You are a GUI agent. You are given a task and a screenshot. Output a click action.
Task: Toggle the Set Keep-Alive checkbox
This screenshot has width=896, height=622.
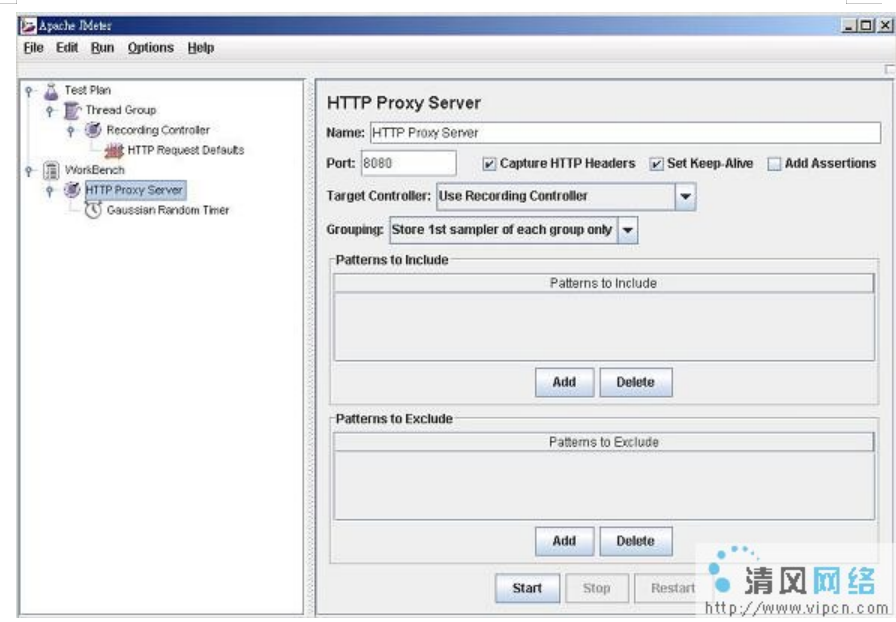coord(656,164)
